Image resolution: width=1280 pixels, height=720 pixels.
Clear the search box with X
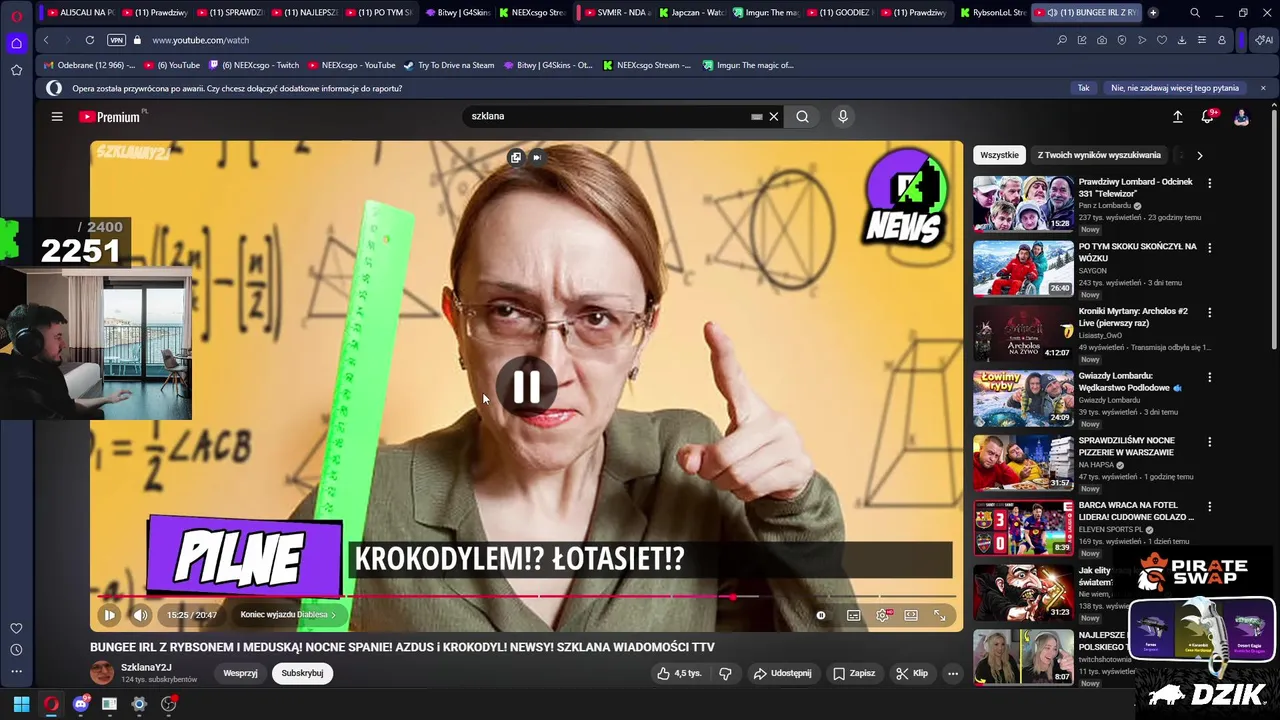coord(773,117)
